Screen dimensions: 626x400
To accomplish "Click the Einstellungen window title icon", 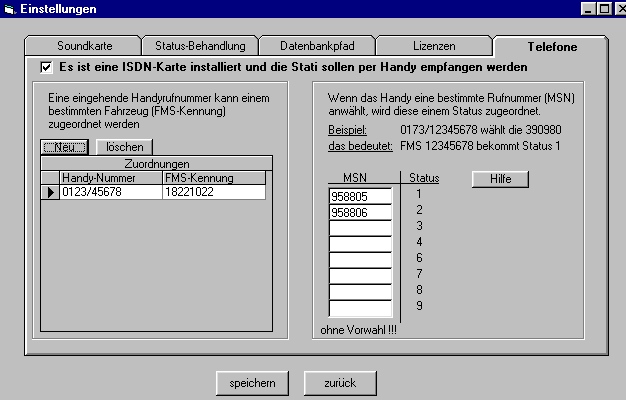I will [9, 9].
